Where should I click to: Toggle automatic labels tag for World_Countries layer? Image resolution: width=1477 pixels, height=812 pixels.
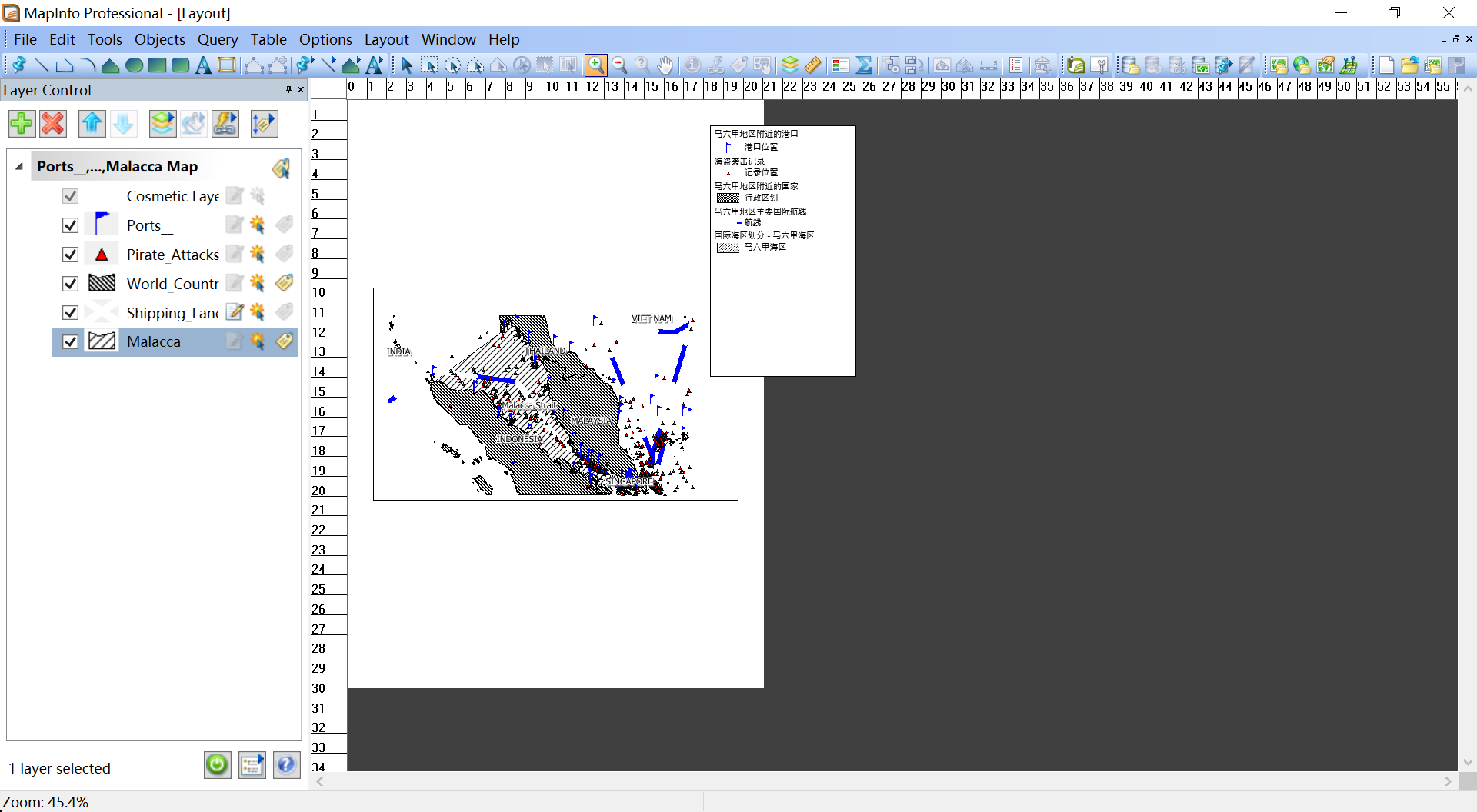pyautogui.click(x=284, y=283)
